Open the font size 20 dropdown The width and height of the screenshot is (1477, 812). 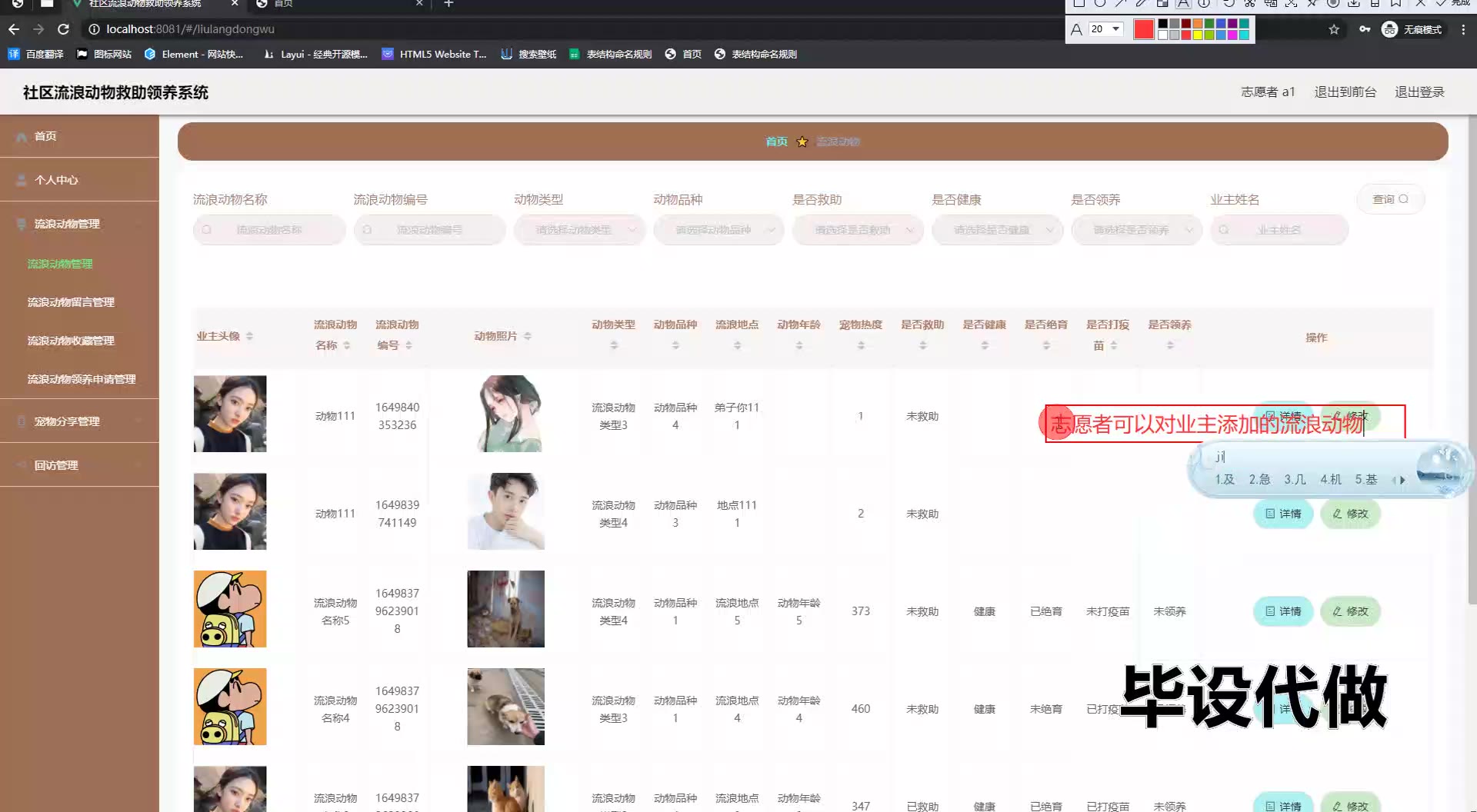[x=1105, y=29]
